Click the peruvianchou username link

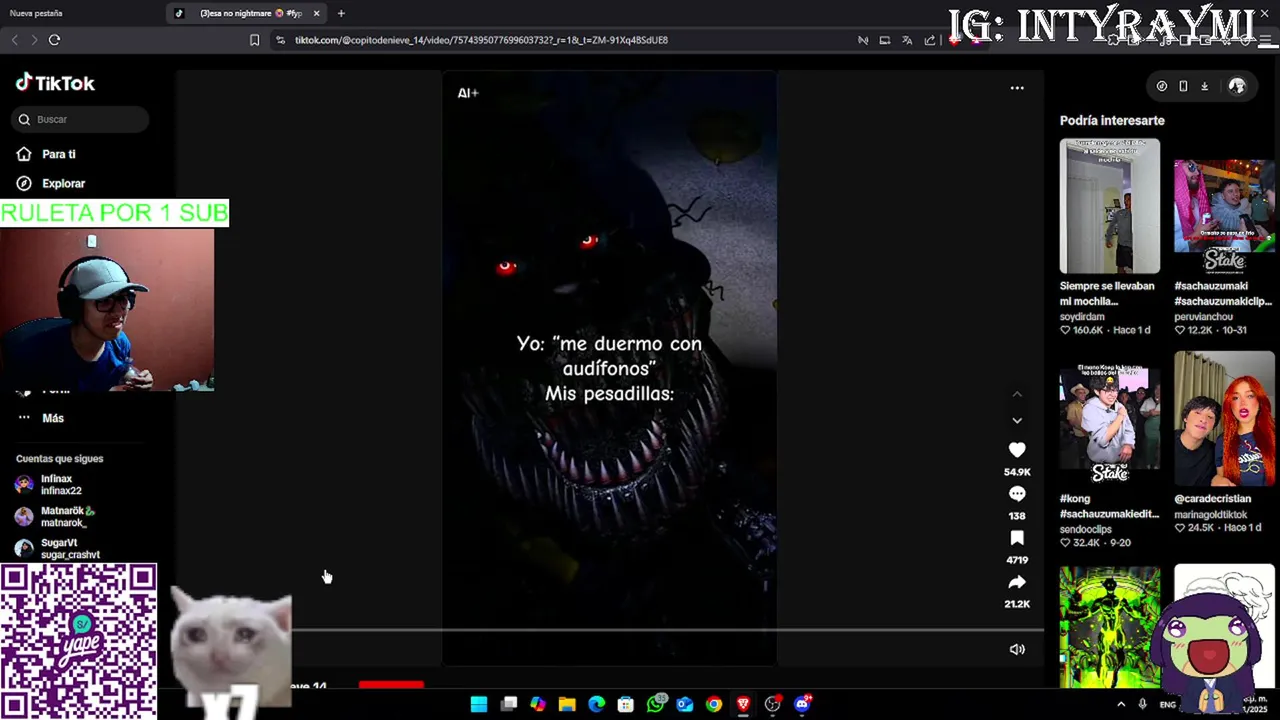click(1203, 317)
